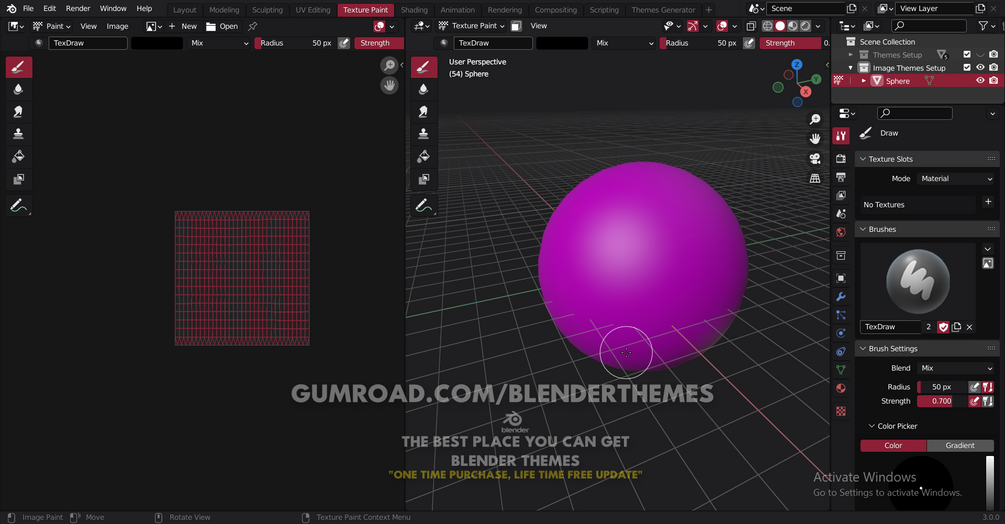1005x524 pixels.
Task: Switch to Themes Generator workspace tab
Action: (663, 10)
